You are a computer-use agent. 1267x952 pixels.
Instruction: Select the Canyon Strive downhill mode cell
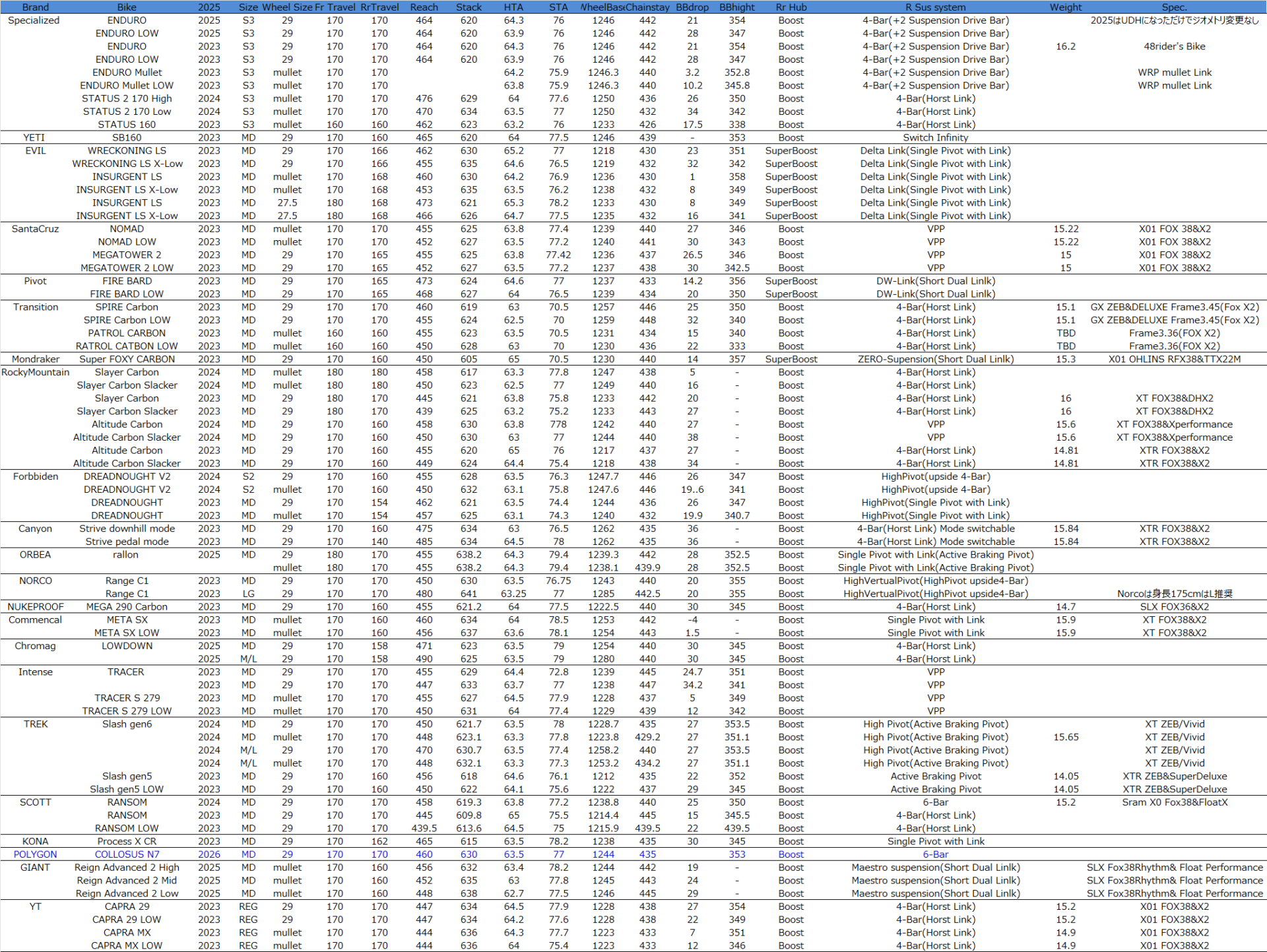coord(127,528)
